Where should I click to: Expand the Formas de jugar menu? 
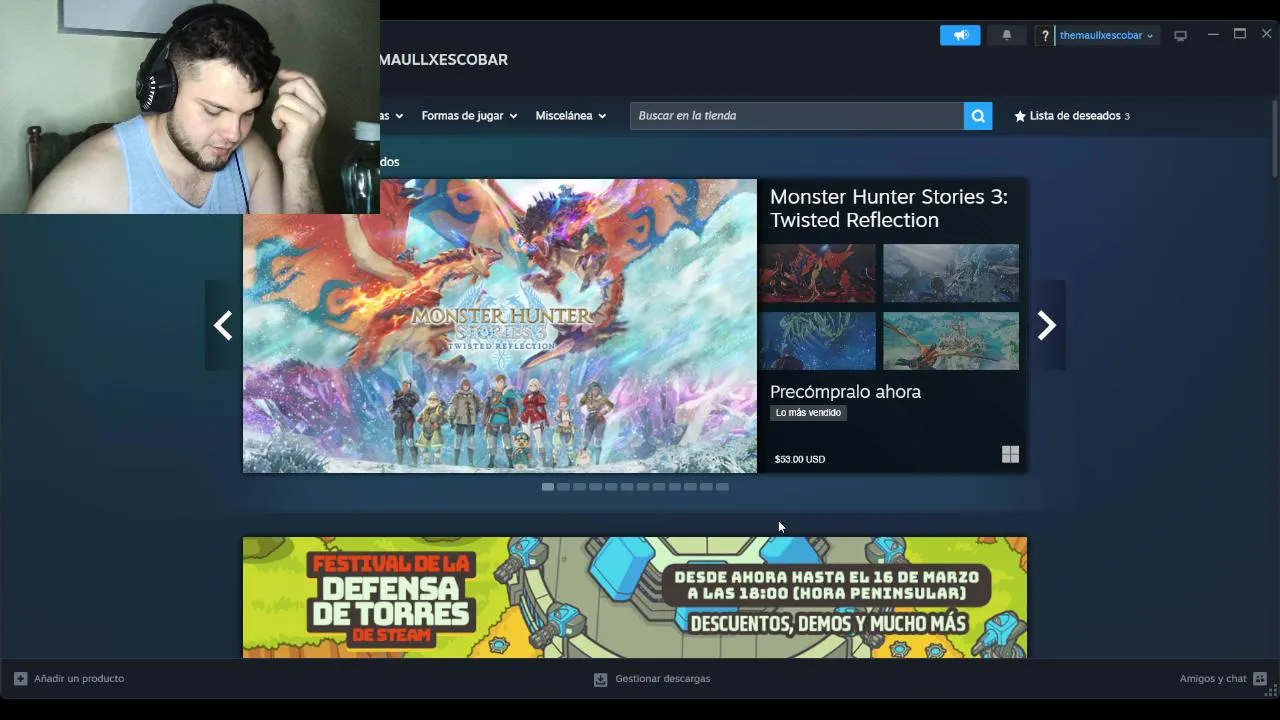point(469,116)
